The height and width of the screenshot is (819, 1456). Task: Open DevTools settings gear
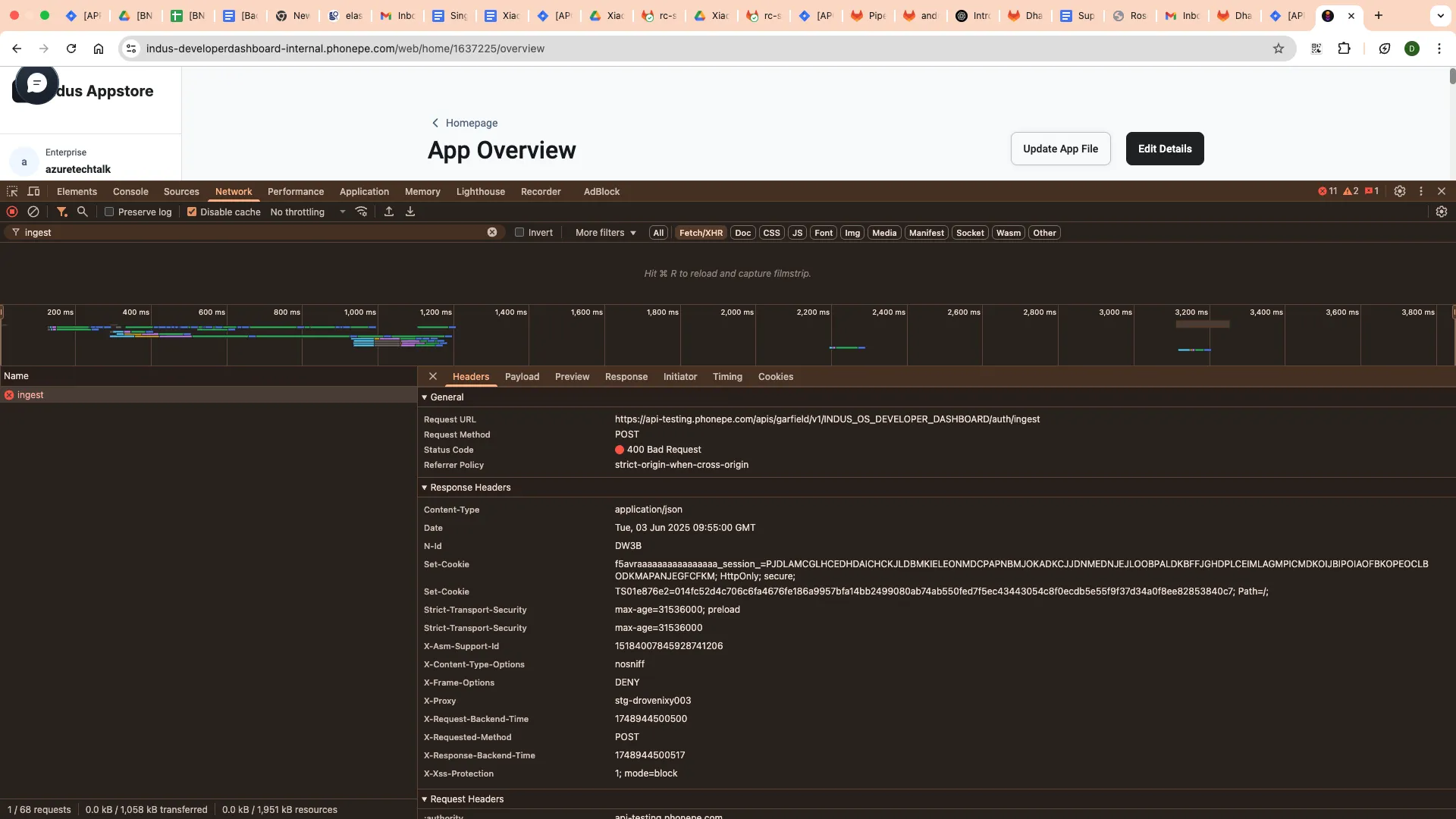point(1400,192)
